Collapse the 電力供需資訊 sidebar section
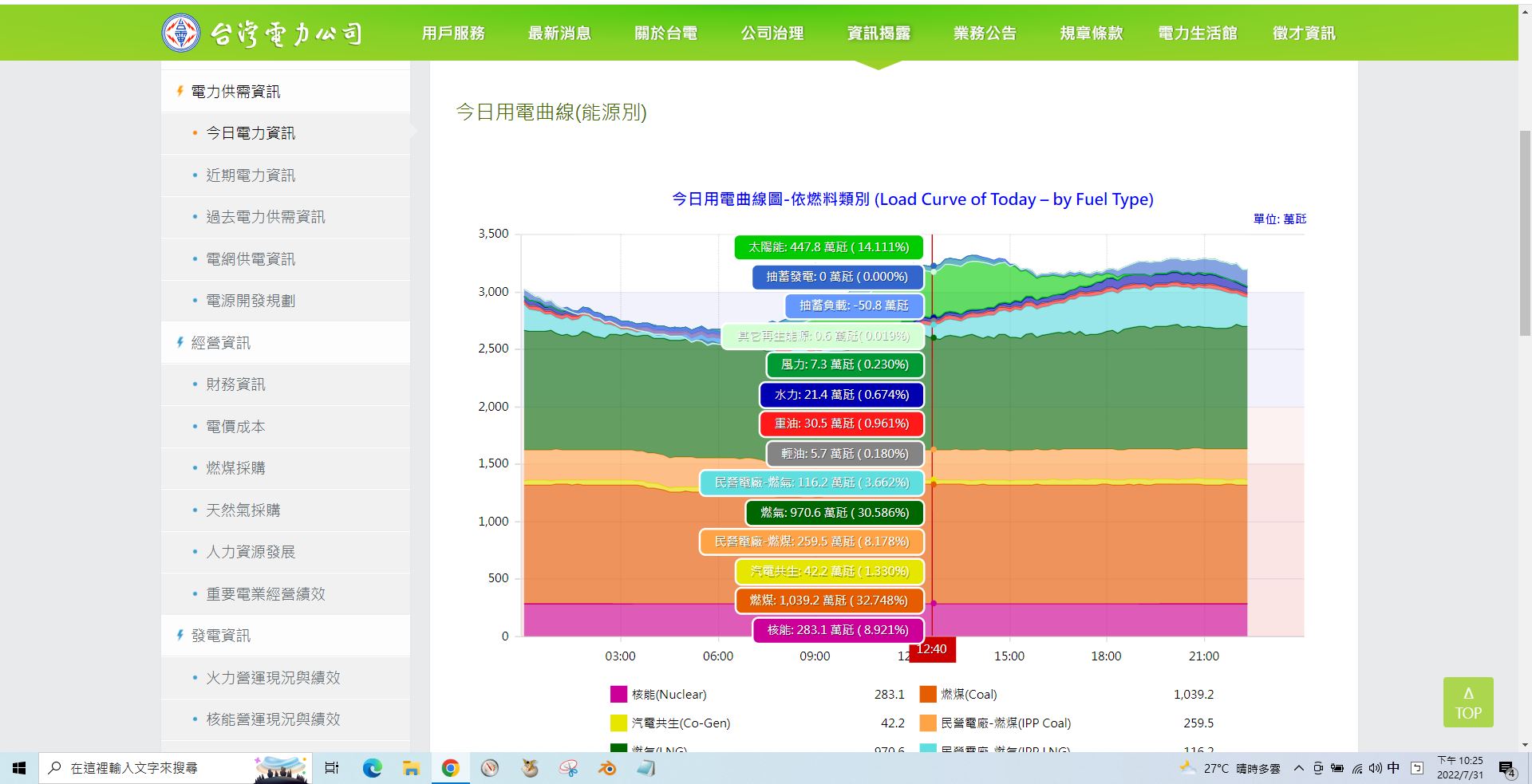Screen dimensions: 1532x784 pos(286,91)
